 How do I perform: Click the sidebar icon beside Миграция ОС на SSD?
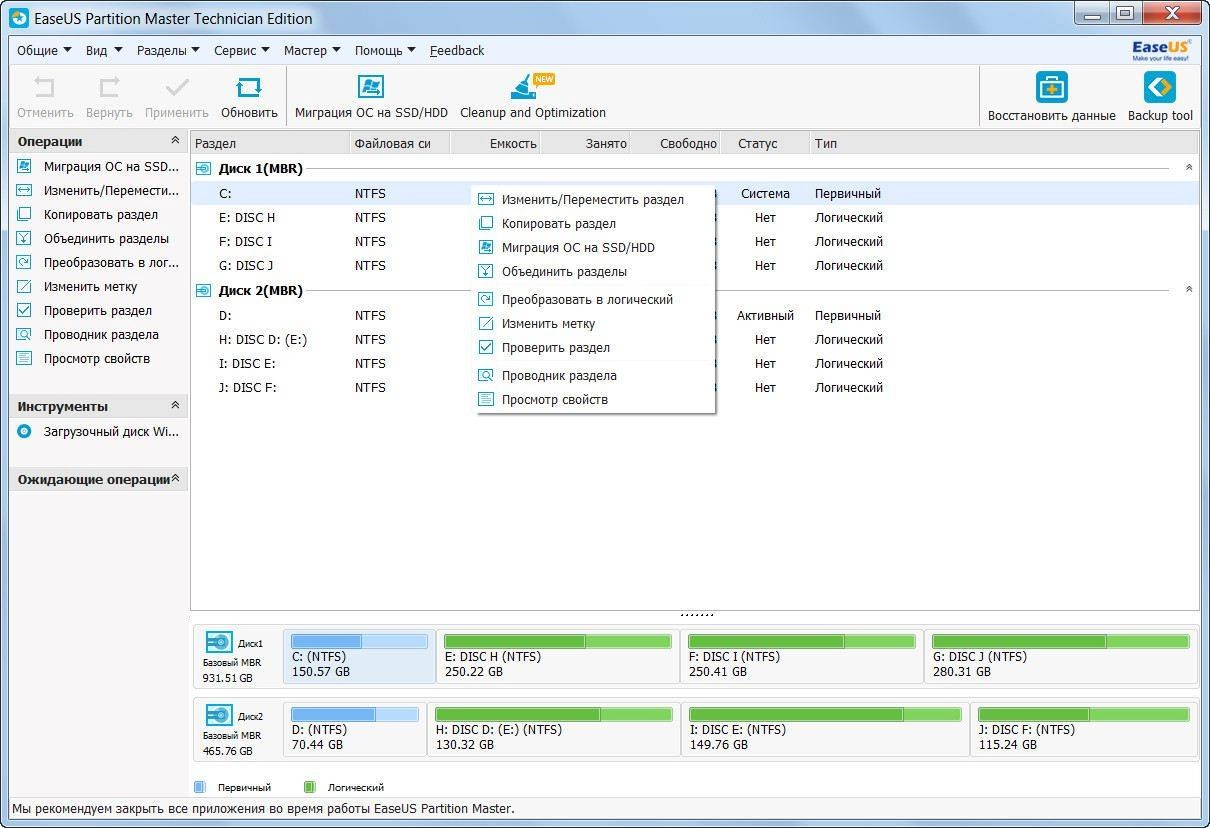coord(24,166)
